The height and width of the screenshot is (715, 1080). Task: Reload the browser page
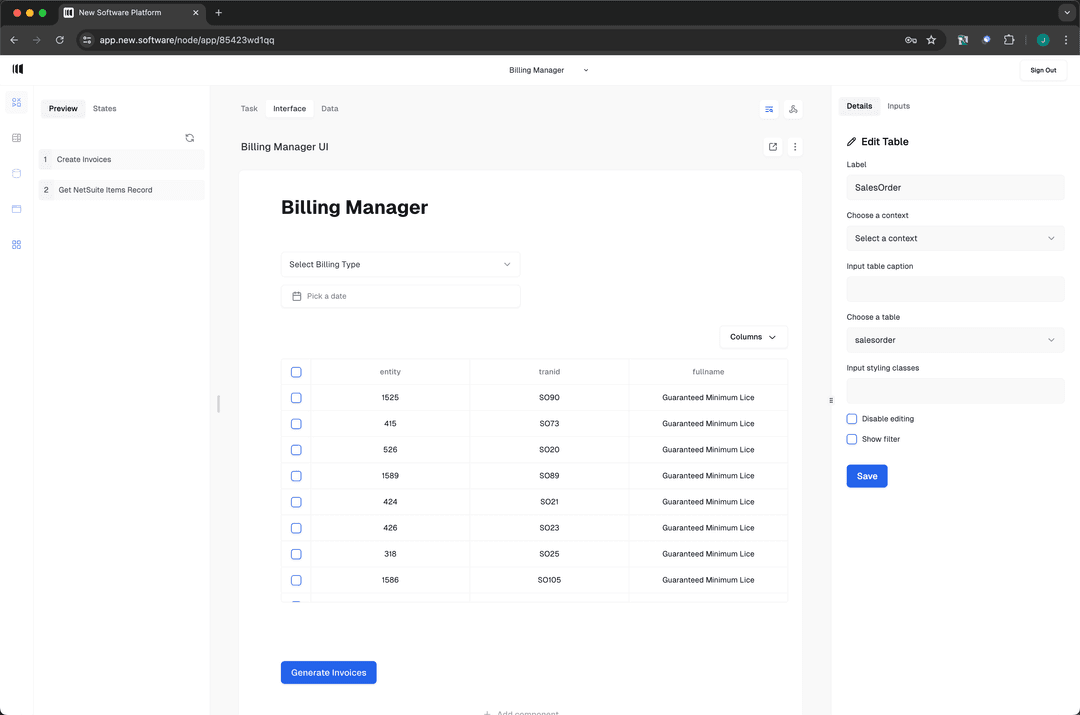tap(60, 40)
